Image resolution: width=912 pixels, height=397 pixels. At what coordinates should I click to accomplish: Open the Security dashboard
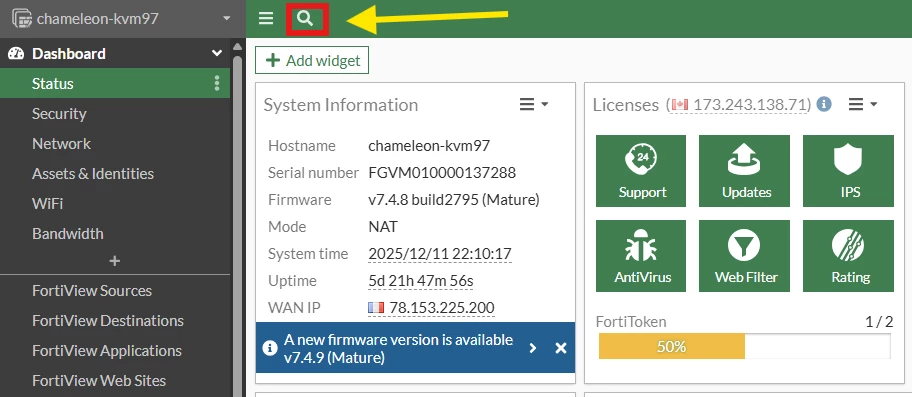pyautogui.click(x=115, y=113)
